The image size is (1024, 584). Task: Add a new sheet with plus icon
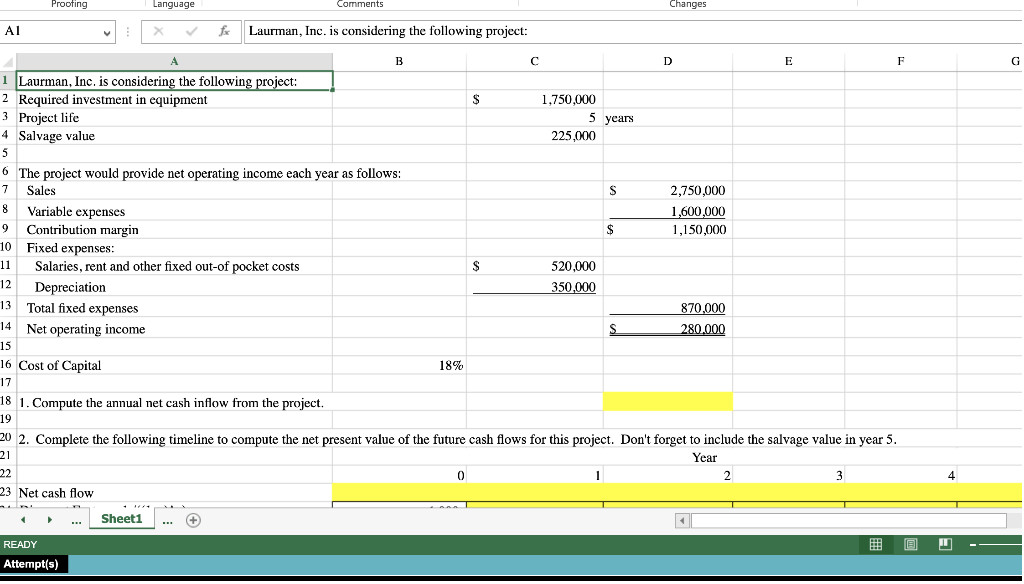(193, 520)
